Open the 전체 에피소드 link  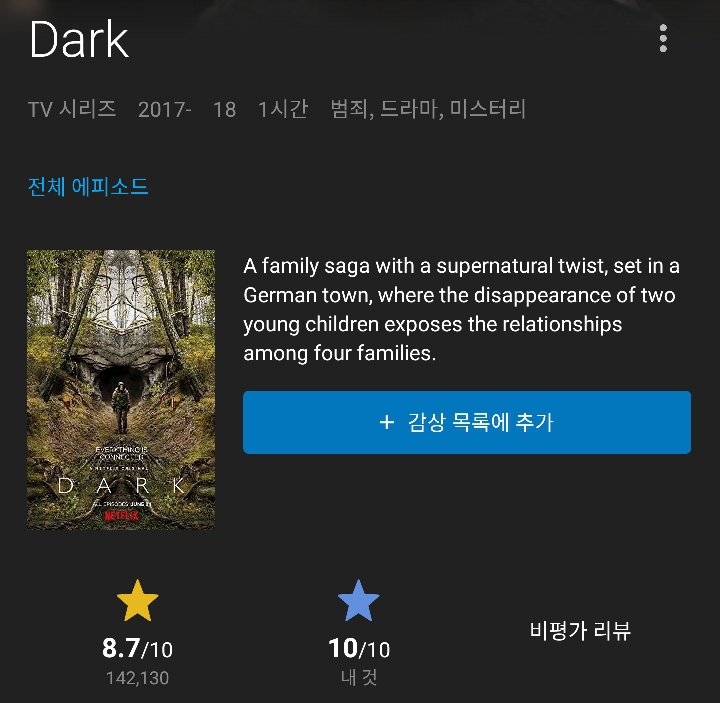click(88, 187)
